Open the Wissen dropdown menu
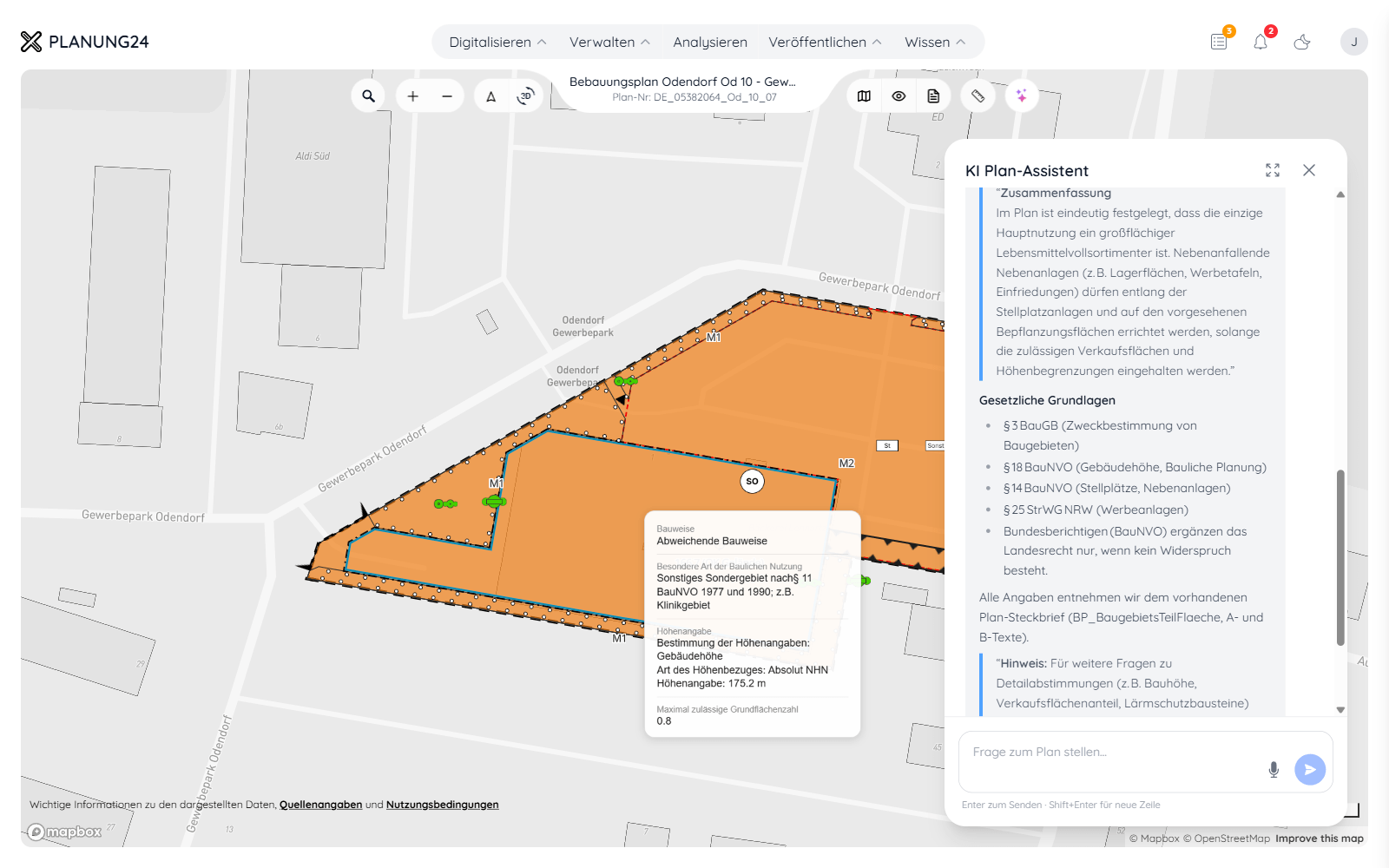 (x=935, y=42)
